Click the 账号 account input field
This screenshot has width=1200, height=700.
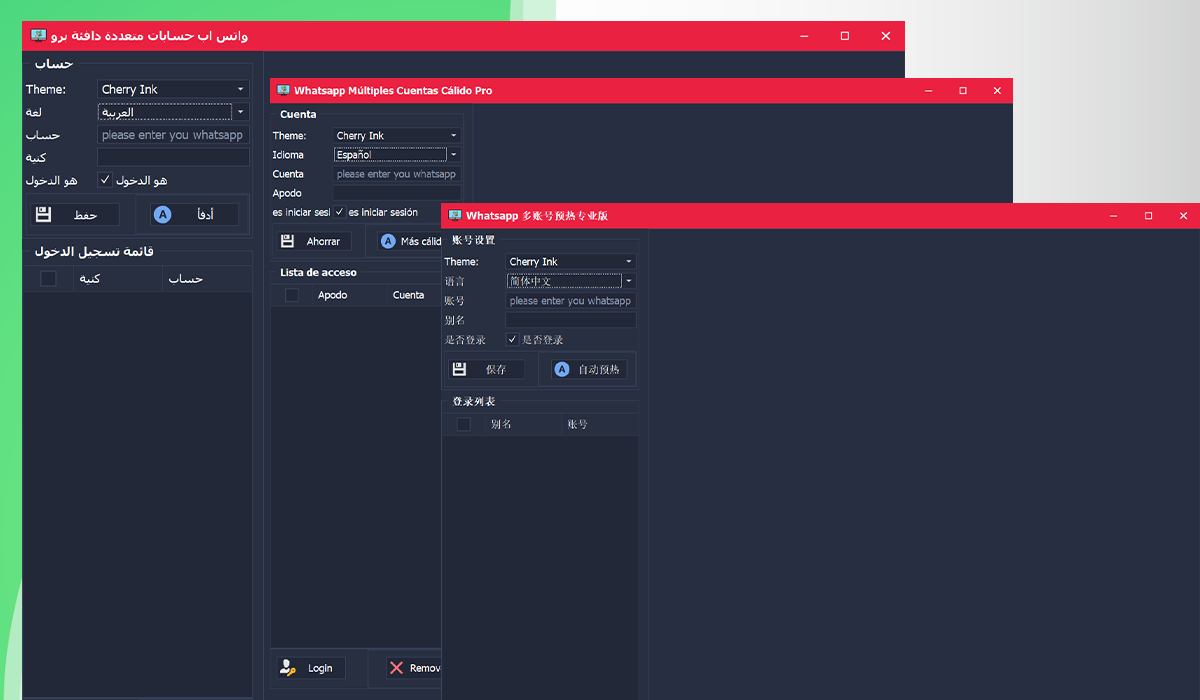(x=571, y=300)
